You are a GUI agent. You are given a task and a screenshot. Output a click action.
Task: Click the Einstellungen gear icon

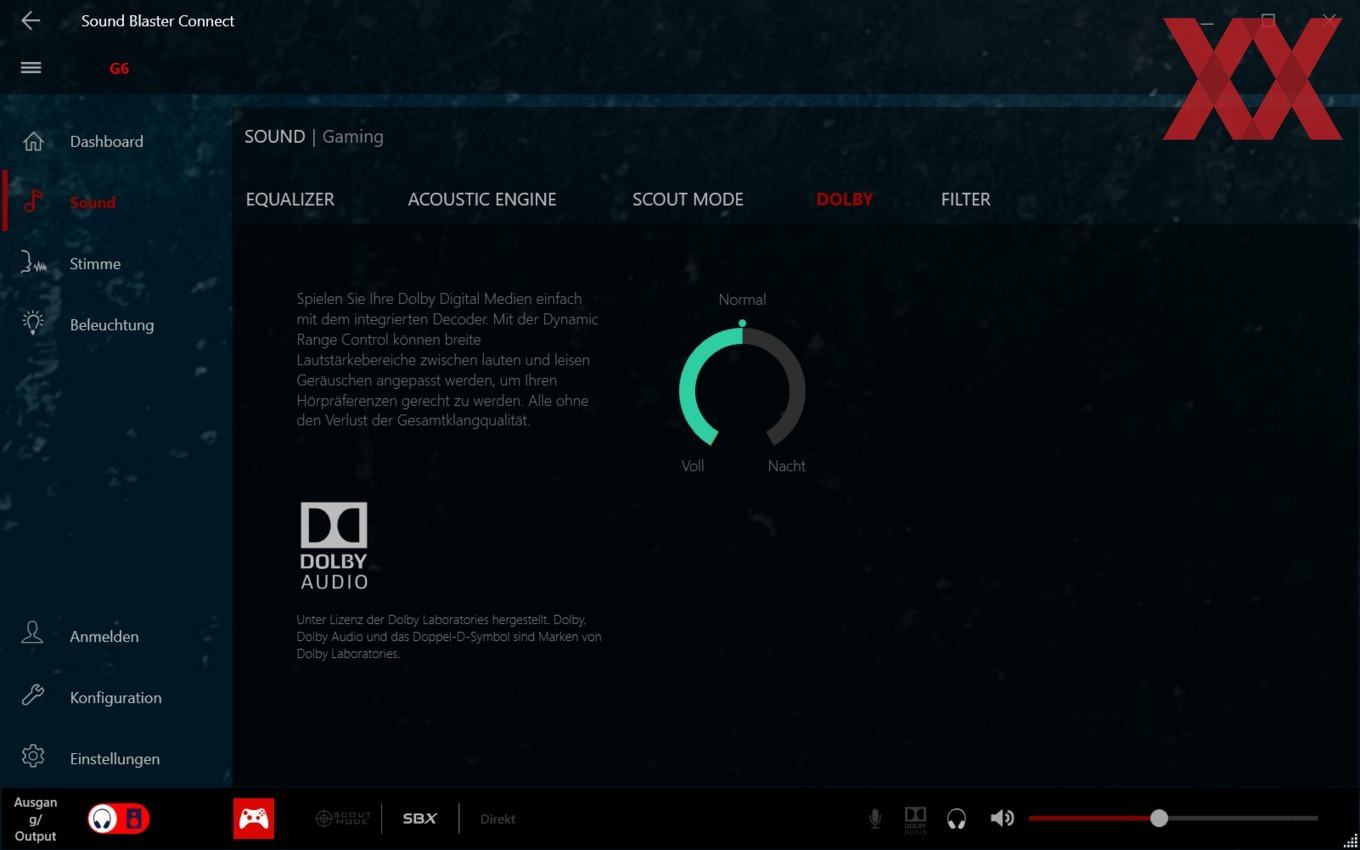point(33,757)
